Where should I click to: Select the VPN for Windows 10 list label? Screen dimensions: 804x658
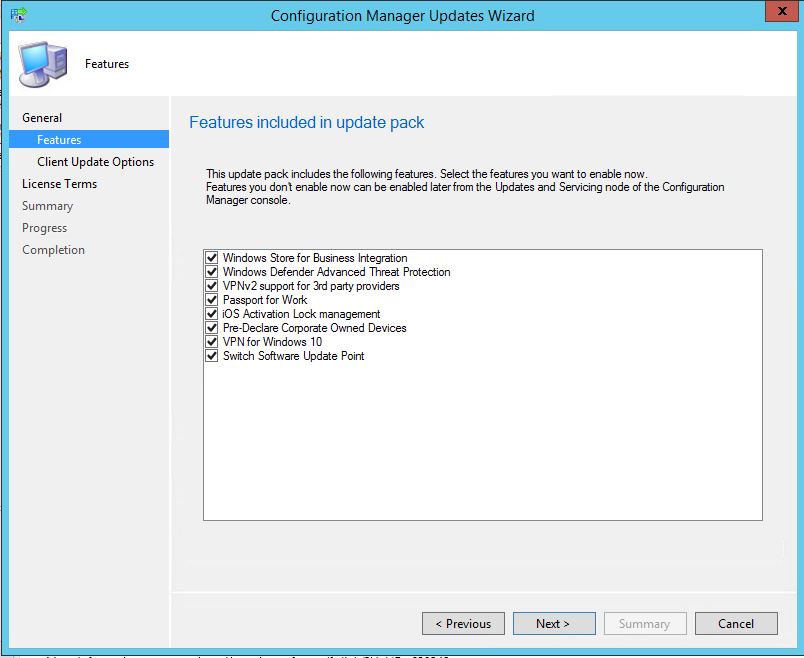272,342
